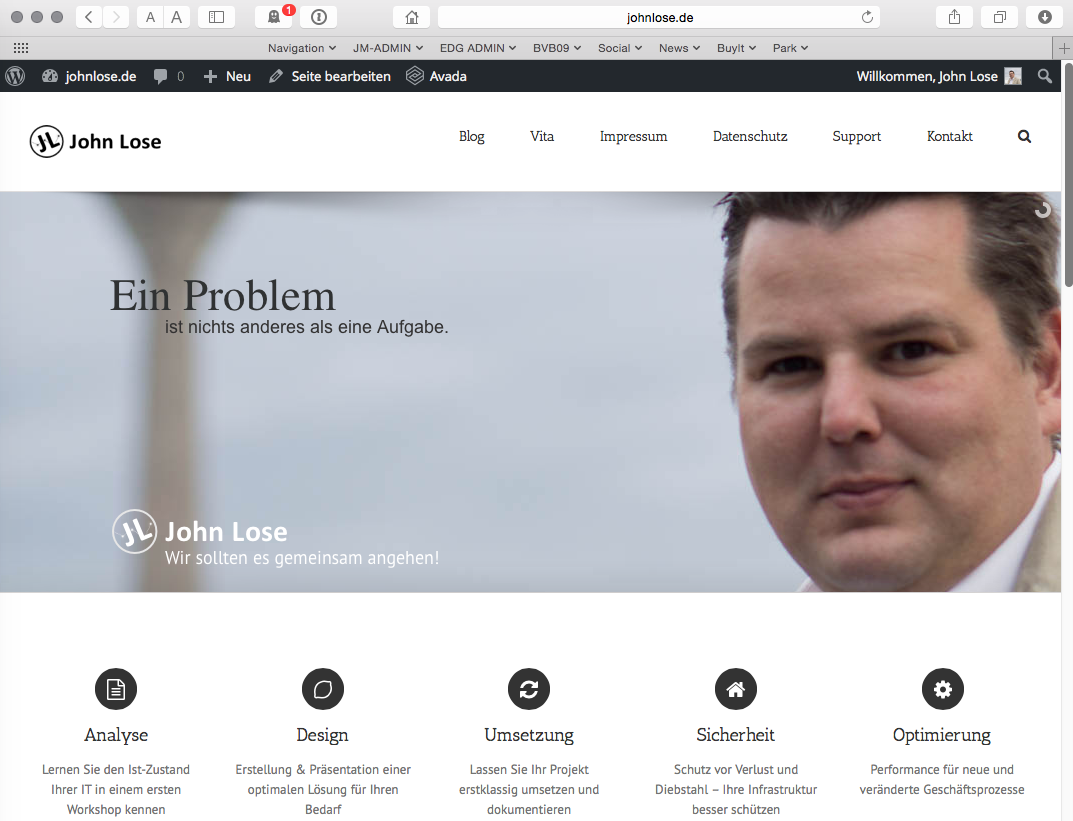The width and height of the screenshot is (1073, 821).
Task: Go back with Safari's back arrow
Action: click(89, 17)
